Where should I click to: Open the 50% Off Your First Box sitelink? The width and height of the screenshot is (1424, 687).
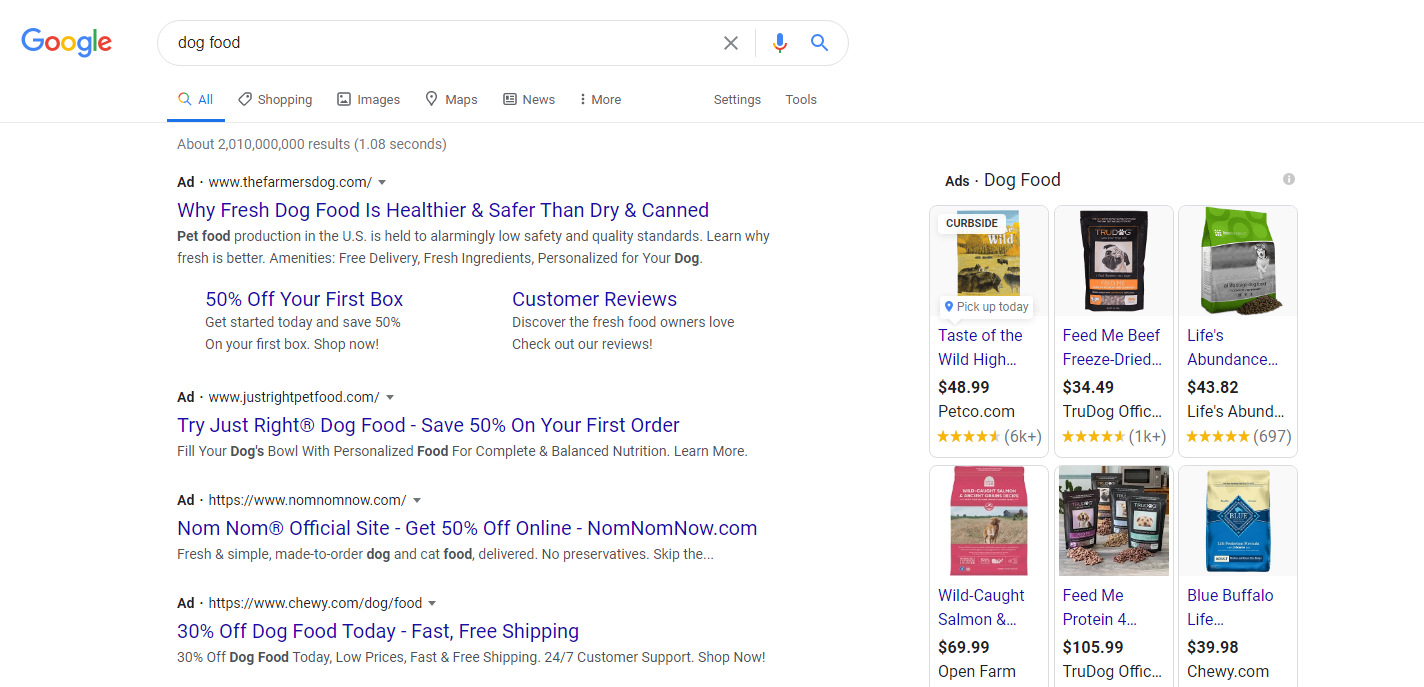304,299
